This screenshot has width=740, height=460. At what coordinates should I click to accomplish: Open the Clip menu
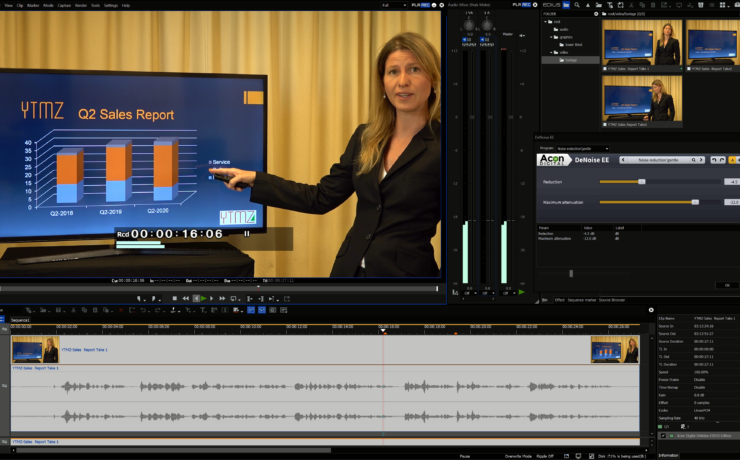click(x=20, y=5)
